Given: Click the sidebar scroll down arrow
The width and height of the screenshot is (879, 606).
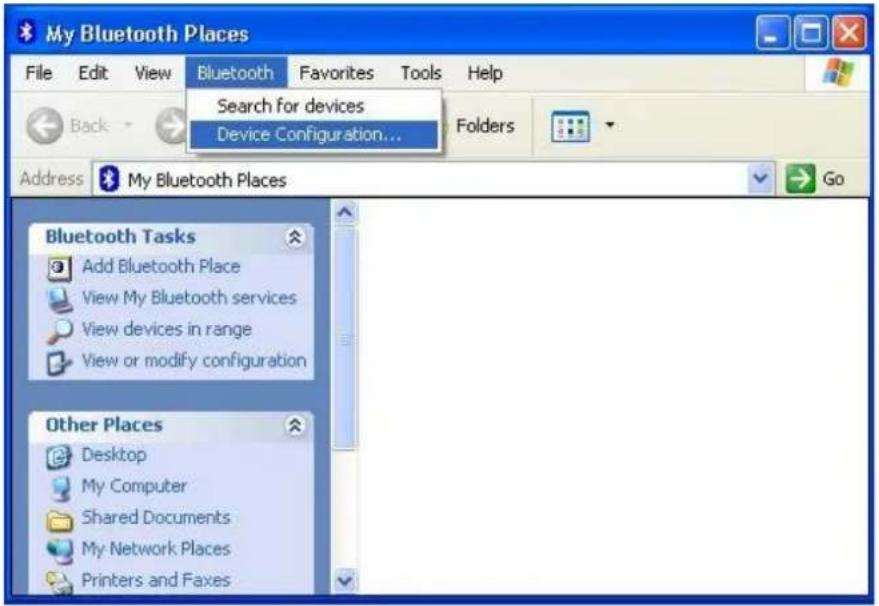Looking at the screenshot, I should click(x=345, y=580).
